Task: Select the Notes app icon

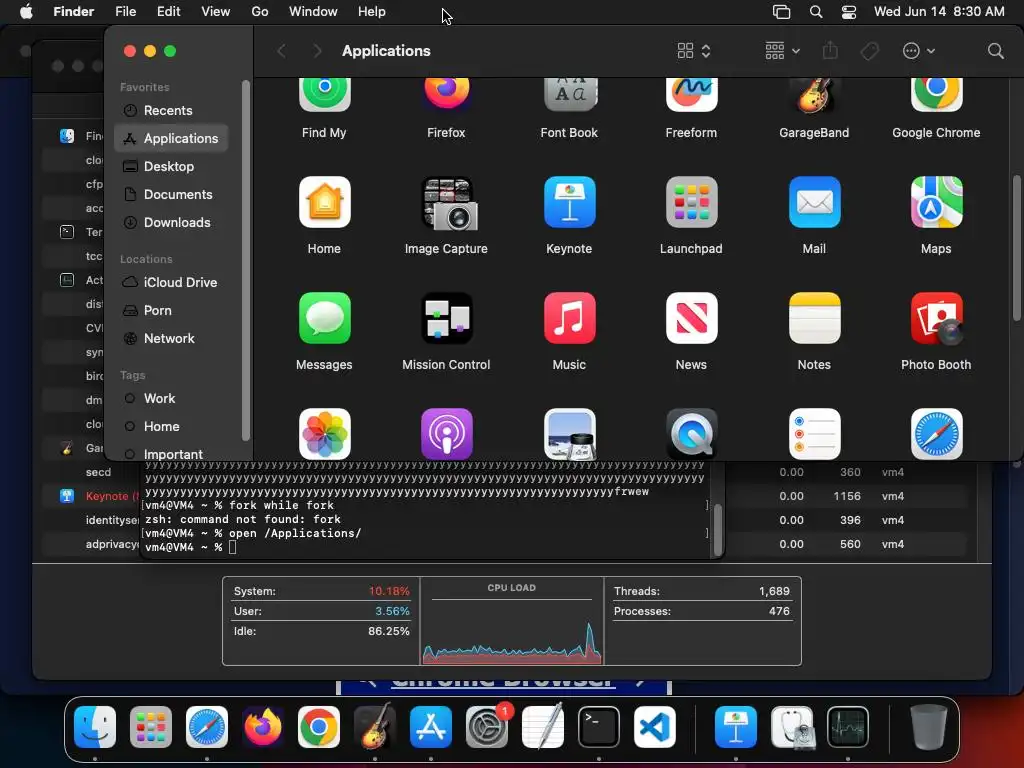Action: tap(814, 318)
